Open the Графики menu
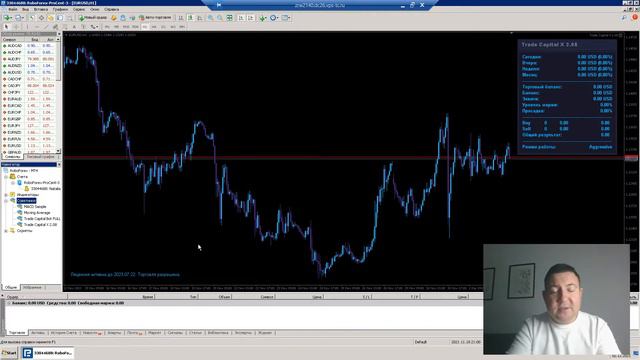Screen dimensions: 640x360 tap(60, 9)
